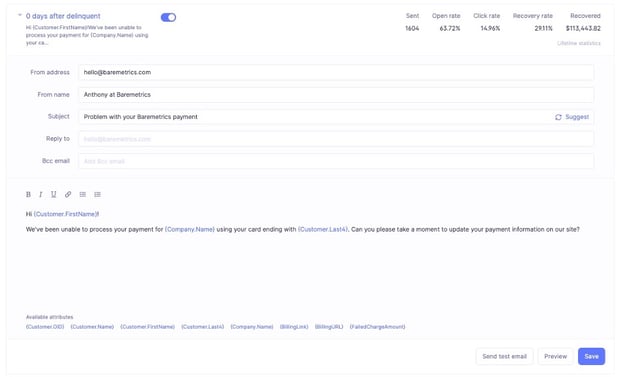Click the Bcc email field
The image size is (622, 377).
(x=336, y=162)
